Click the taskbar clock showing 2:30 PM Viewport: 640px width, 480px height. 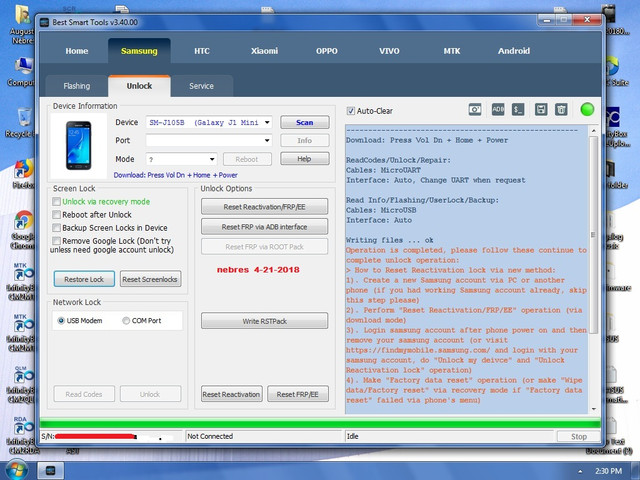609,471
